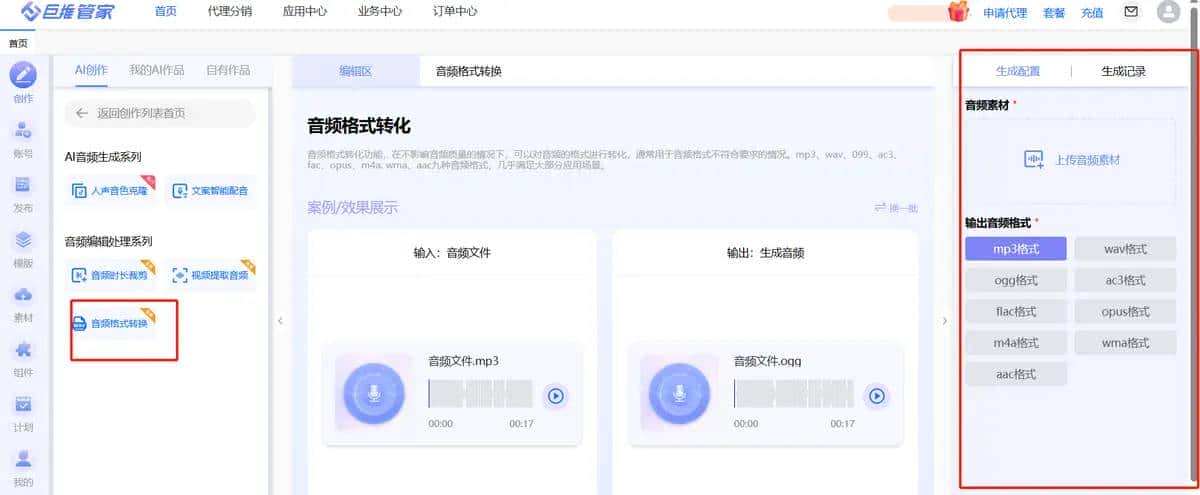Viewport: 1200px width, 495px height.
Task: Switch to the 编辑区 tab
Action: tap(356, 71)
